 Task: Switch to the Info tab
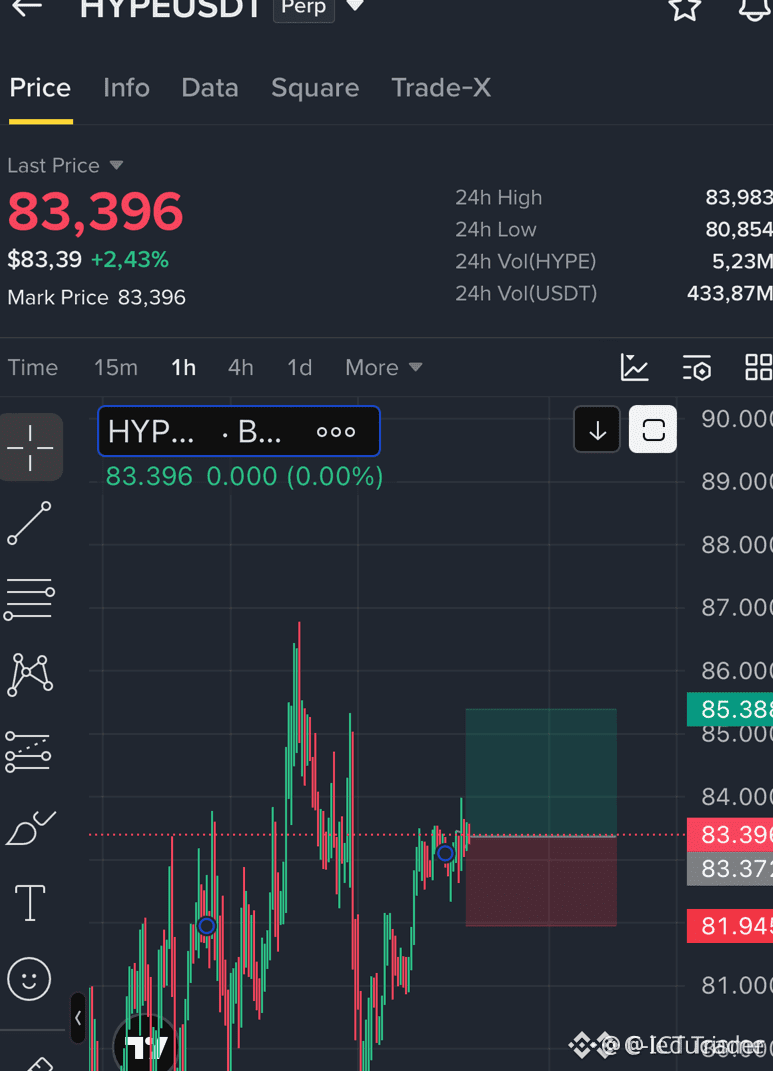pos(126,88)
